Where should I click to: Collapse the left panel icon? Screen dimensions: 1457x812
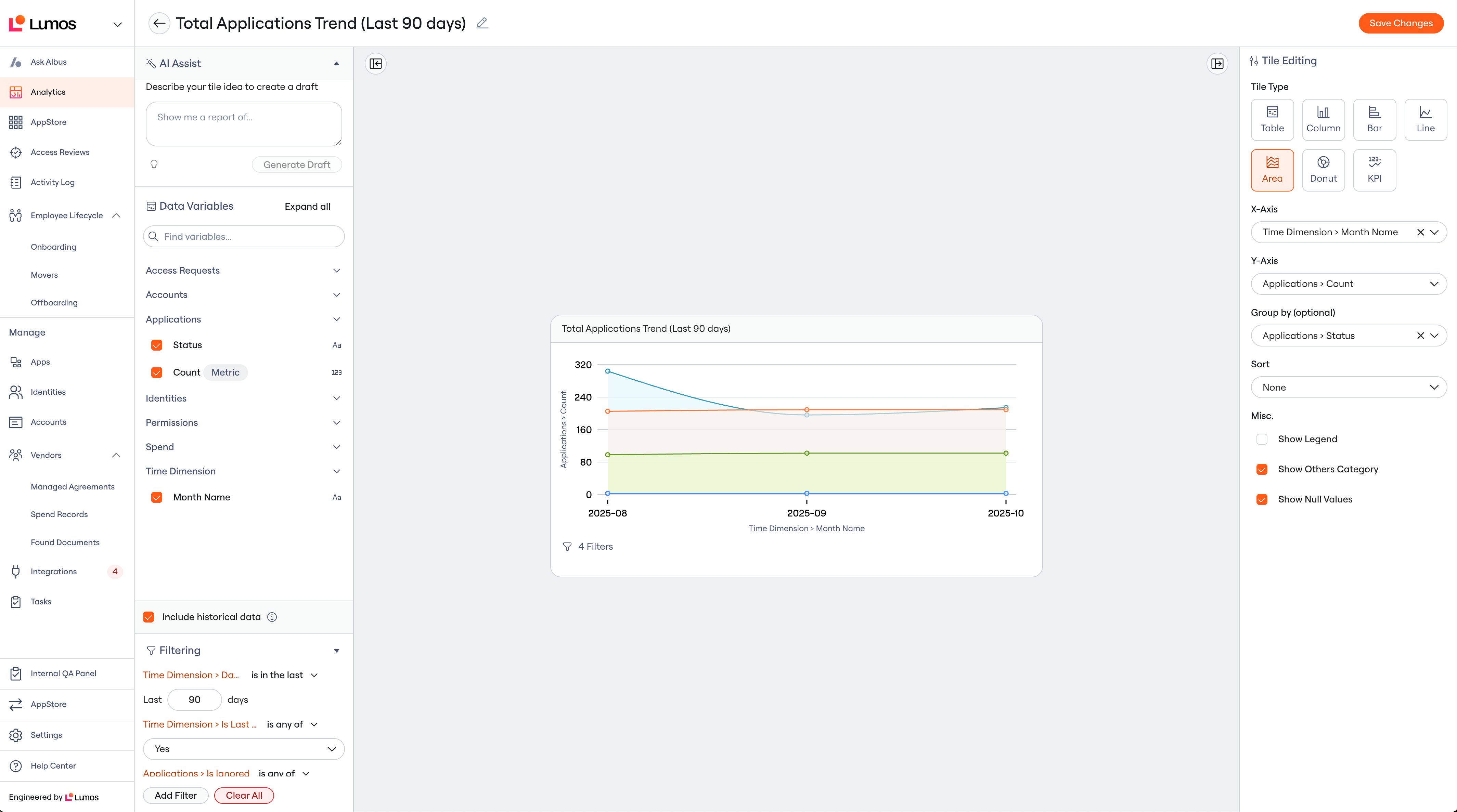[x=376, y=63]
